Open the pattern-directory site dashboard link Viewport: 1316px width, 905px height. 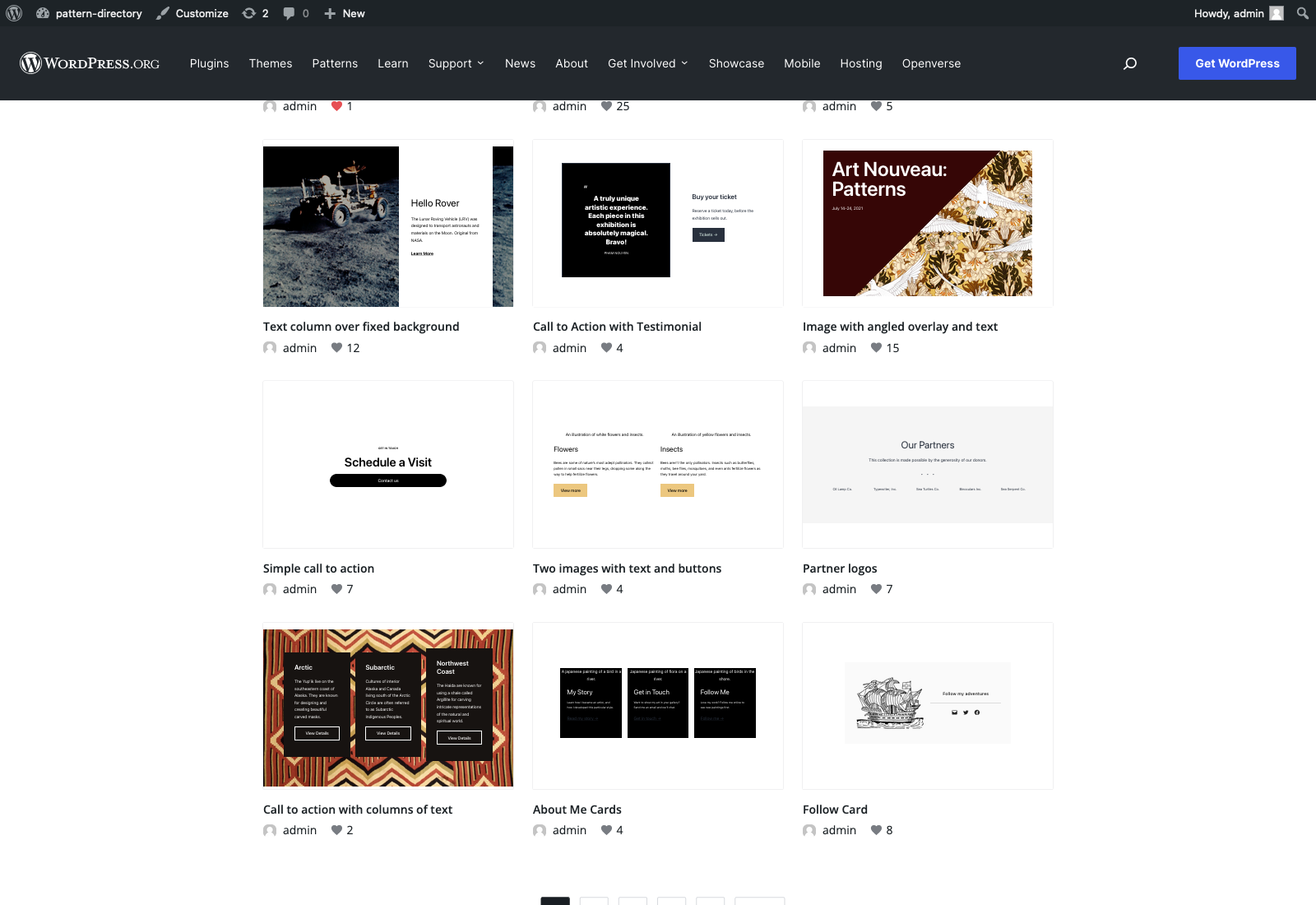tap(89, 13)
